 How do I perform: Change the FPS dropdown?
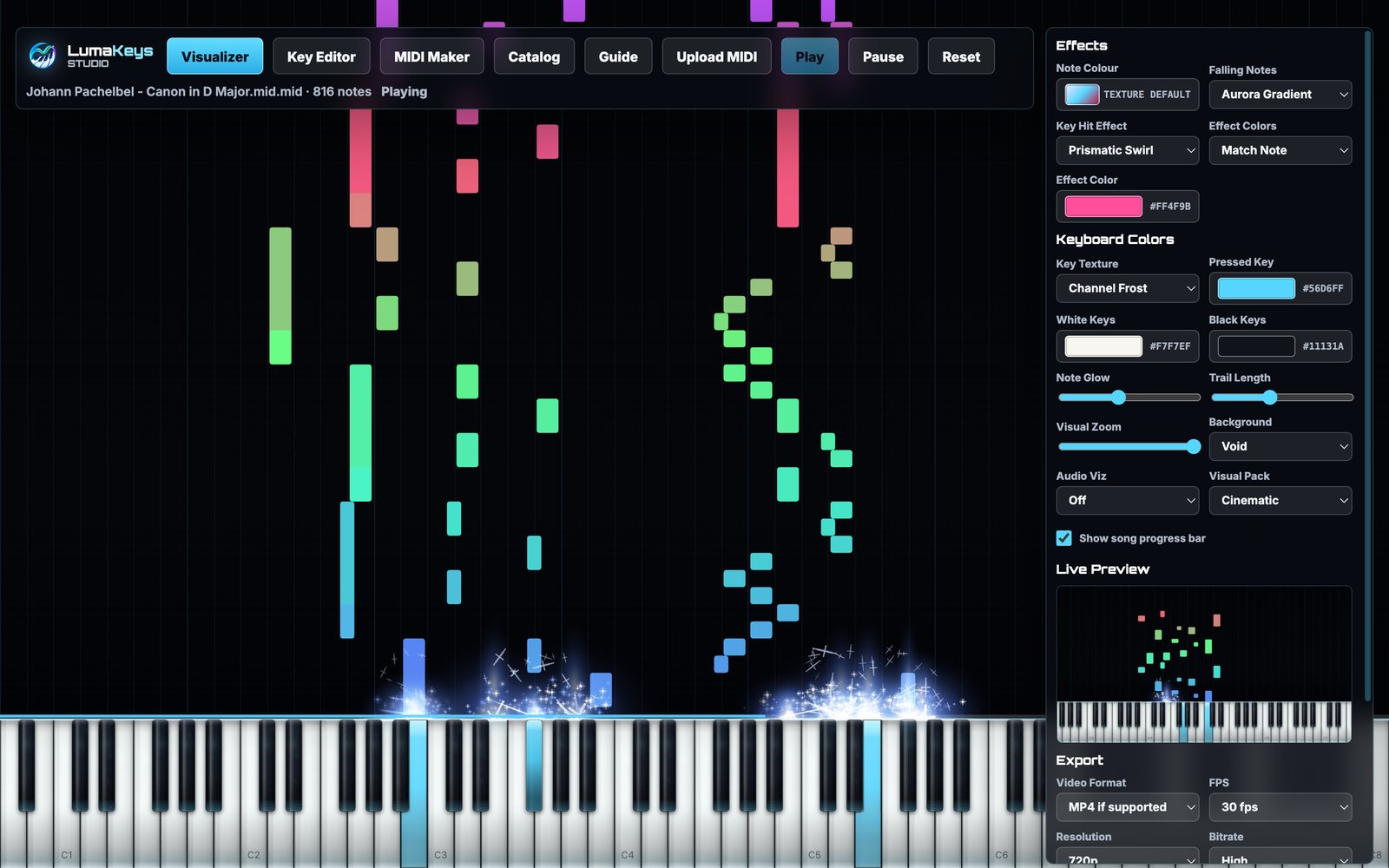pyautogui.click(x=1280, y=807)
